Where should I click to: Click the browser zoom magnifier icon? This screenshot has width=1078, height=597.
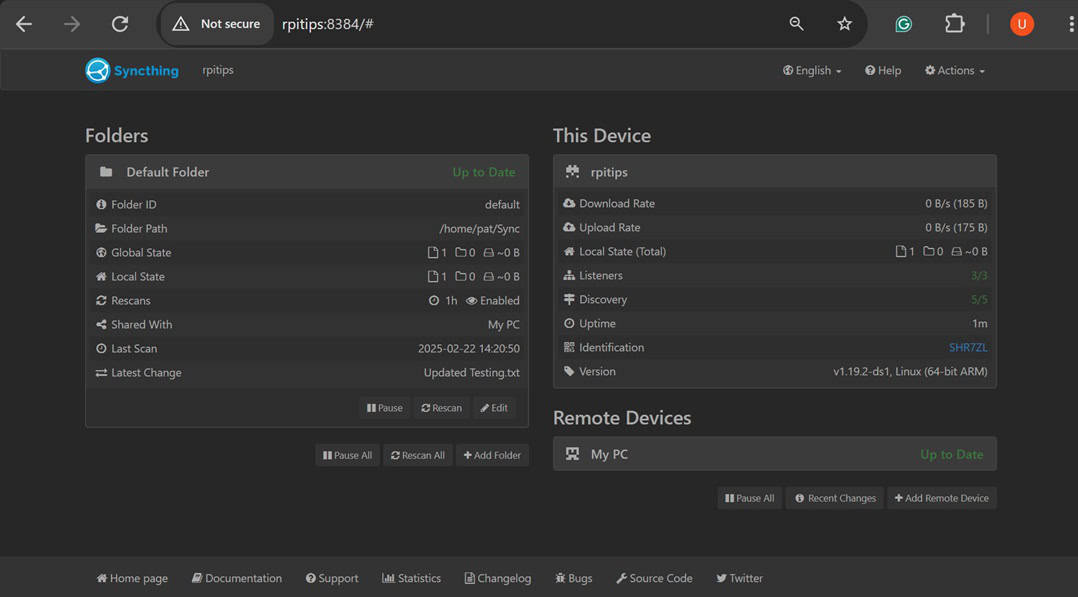[x=797, y=24]
